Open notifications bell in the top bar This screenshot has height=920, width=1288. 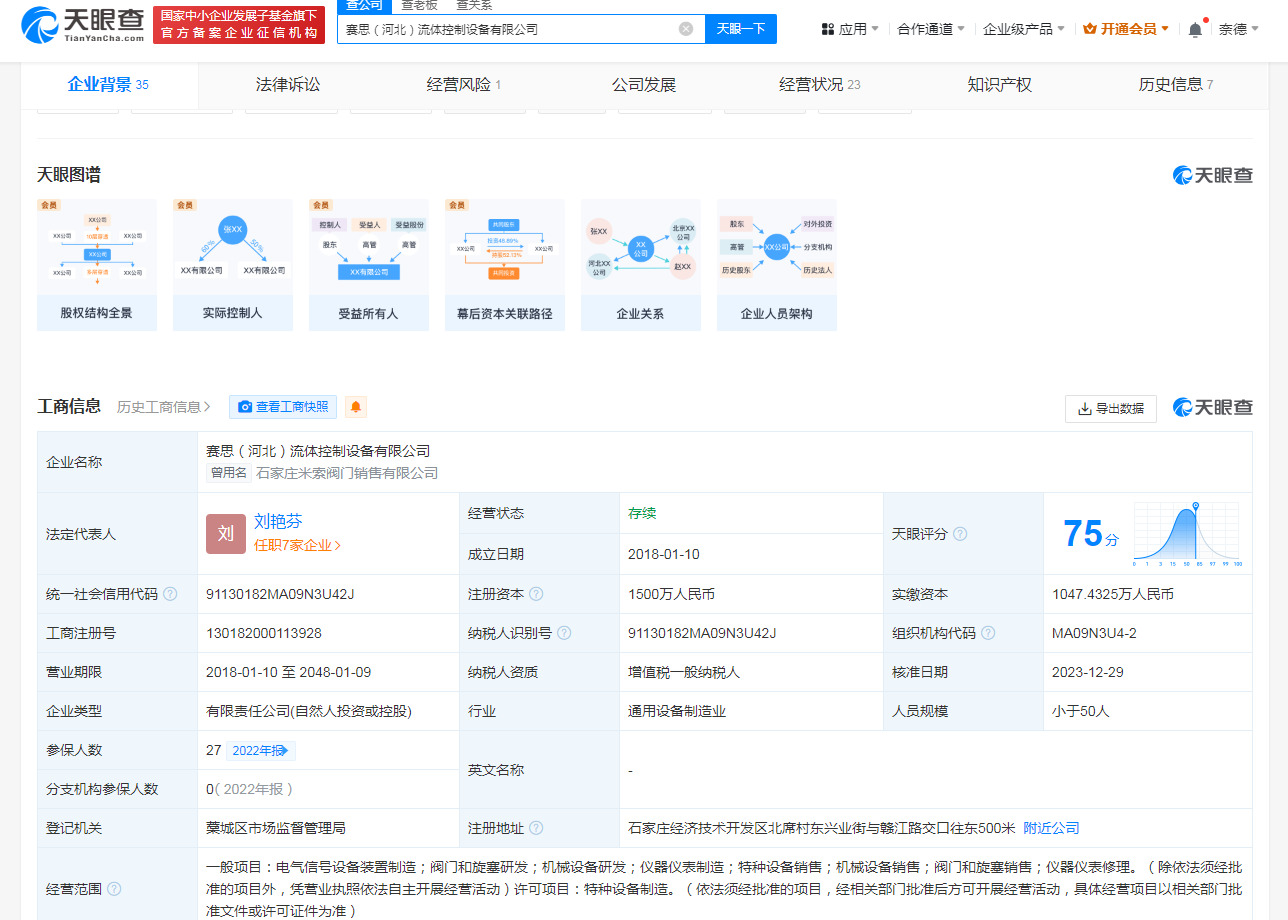coord(1195,29)
